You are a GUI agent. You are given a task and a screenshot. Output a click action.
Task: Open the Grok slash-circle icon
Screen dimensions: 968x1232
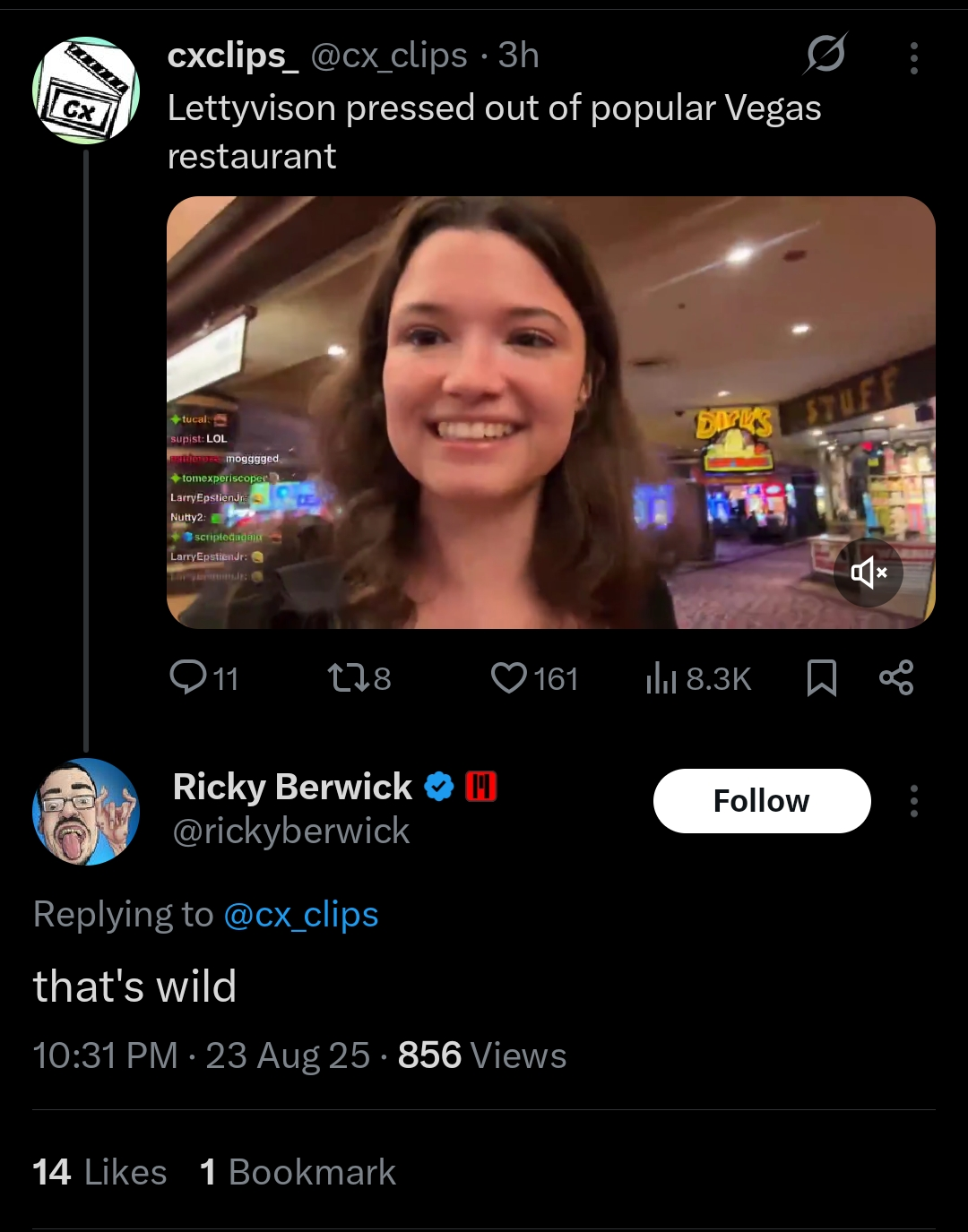(825, 55)
